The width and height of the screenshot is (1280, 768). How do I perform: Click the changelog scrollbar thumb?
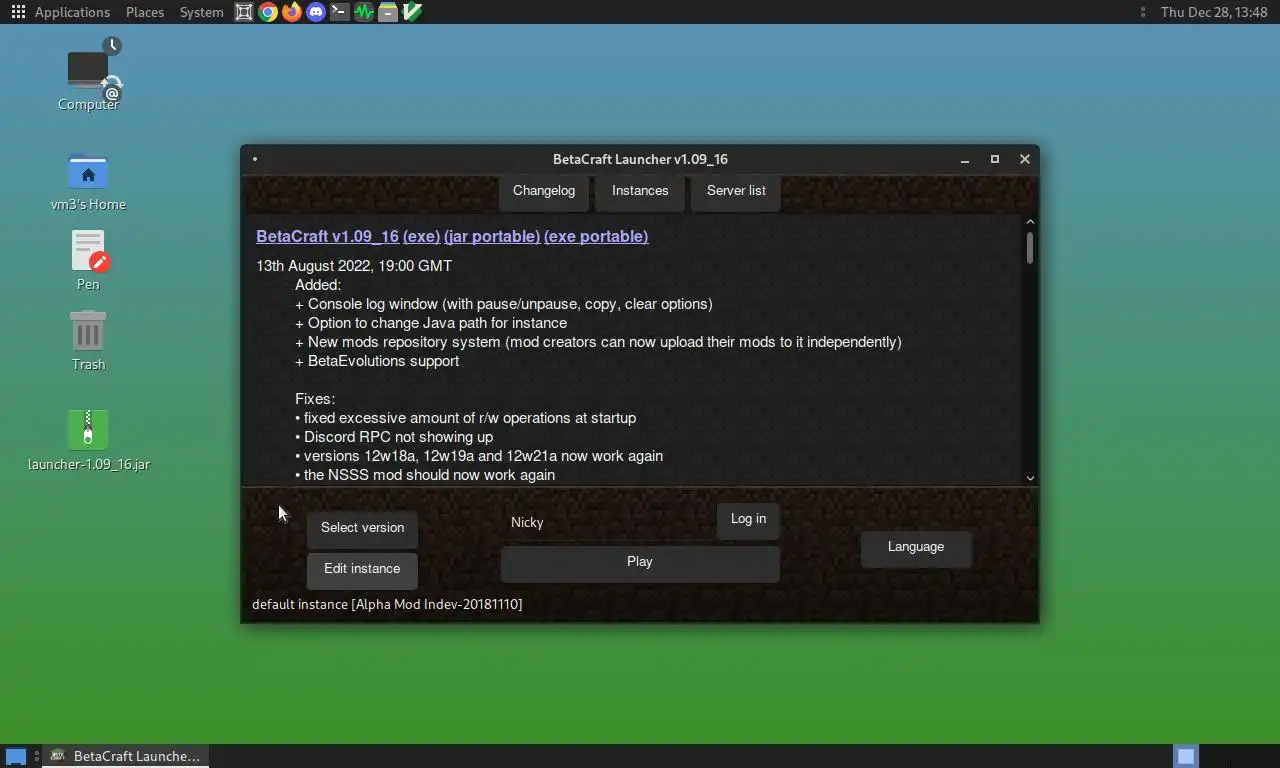pyautogui.click(x=1030, y=247)
